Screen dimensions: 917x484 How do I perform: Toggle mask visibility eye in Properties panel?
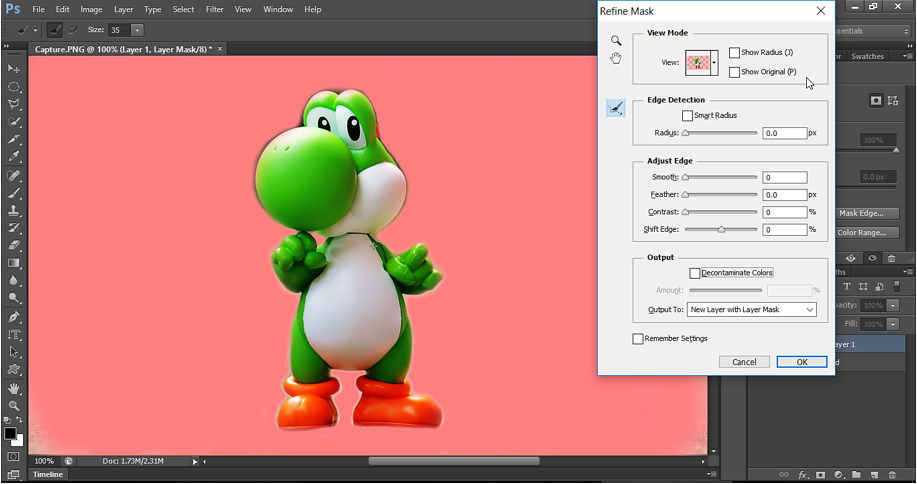point(872,258)
